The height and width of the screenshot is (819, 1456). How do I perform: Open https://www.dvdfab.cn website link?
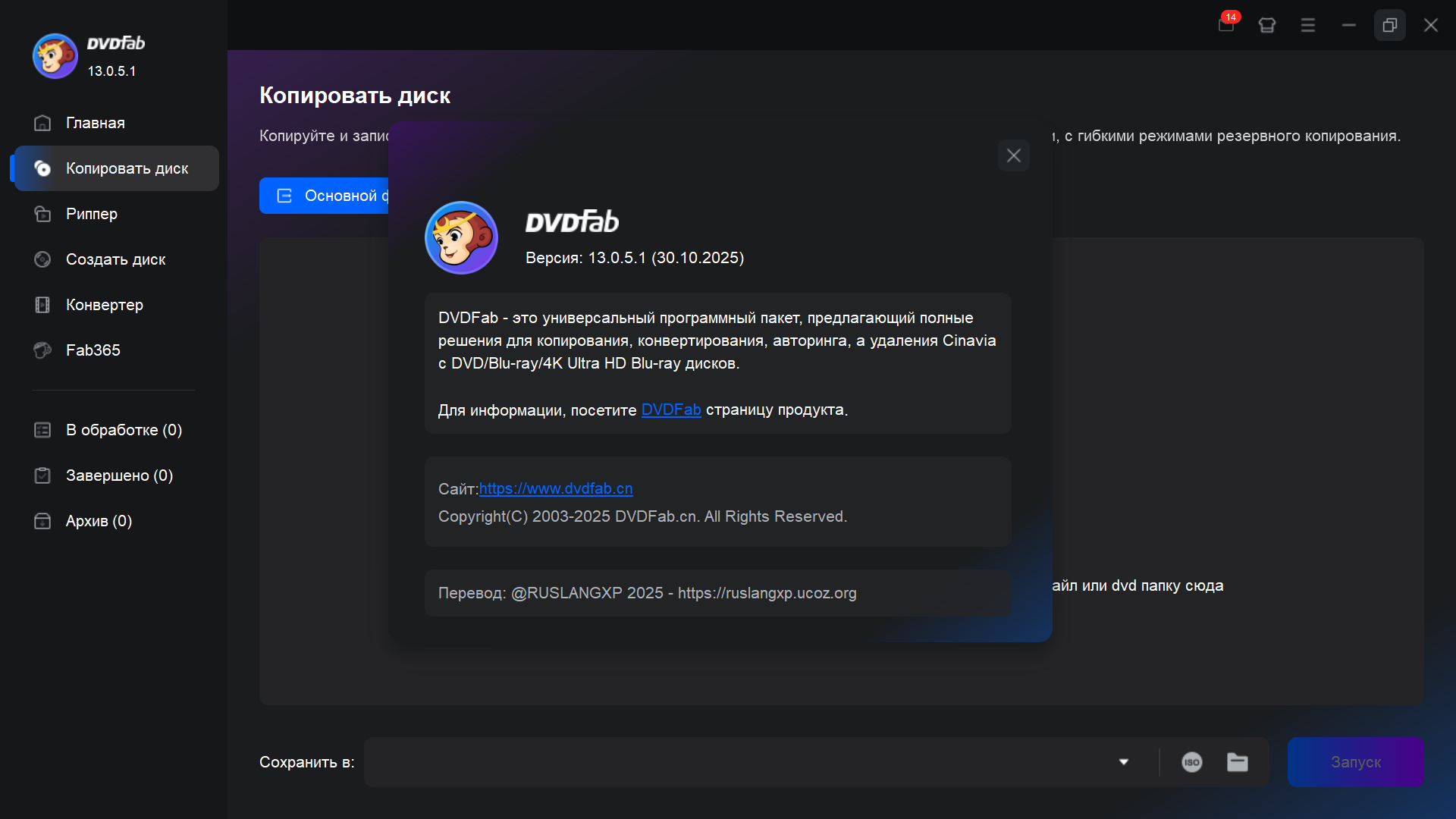pyautogui.click(x=555, y=488)
